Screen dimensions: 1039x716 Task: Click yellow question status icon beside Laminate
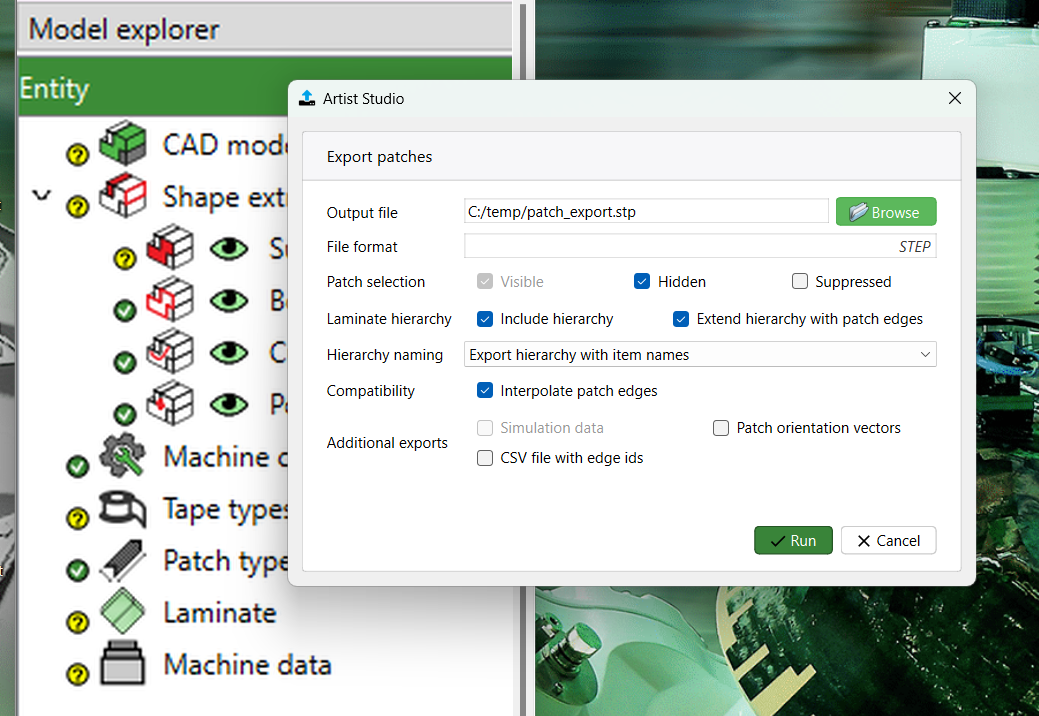click(x=78, y=623)
